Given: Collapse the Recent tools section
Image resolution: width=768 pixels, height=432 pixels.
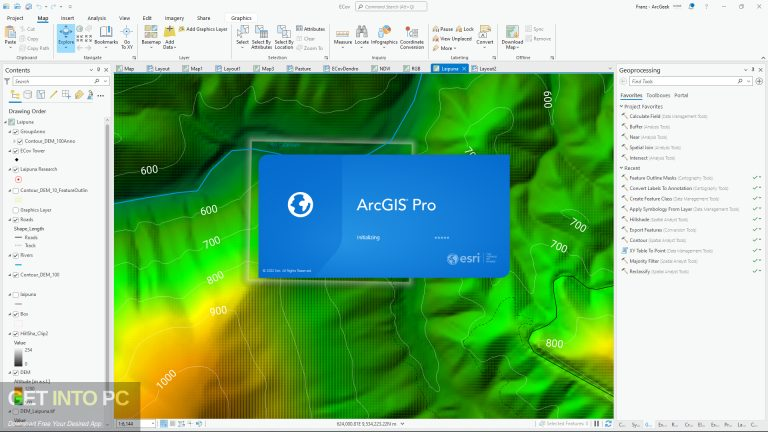Looking at the screenshot, I should point(622,168).
